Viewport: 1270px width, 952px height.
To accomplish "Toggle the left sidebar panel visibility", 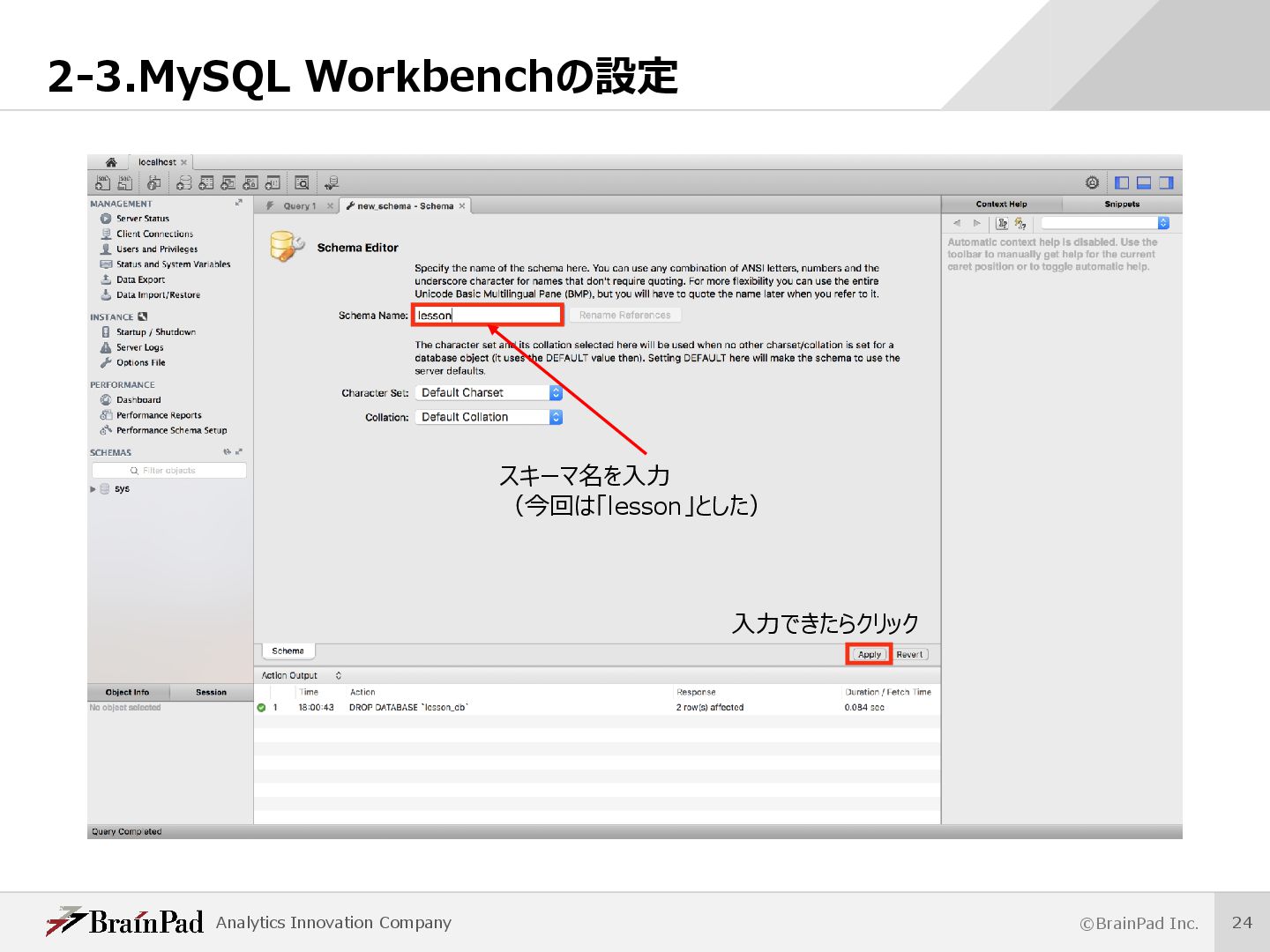I will coord(1122,182).
